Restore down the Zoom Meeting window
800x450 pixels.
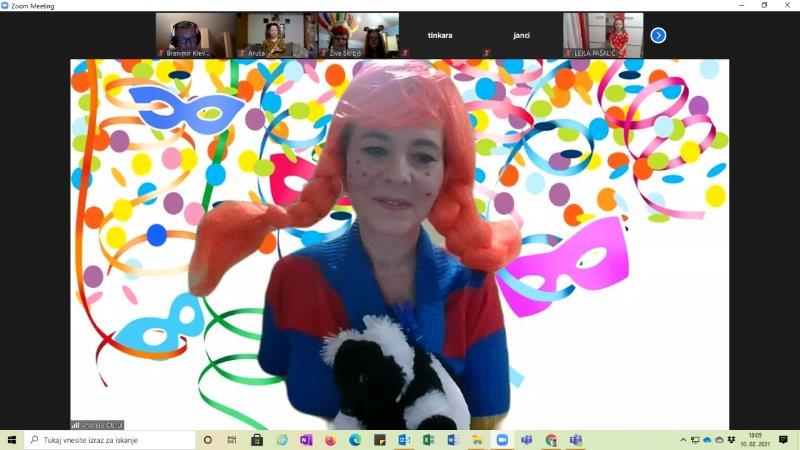pyautogui.click(x=764, y=5)
